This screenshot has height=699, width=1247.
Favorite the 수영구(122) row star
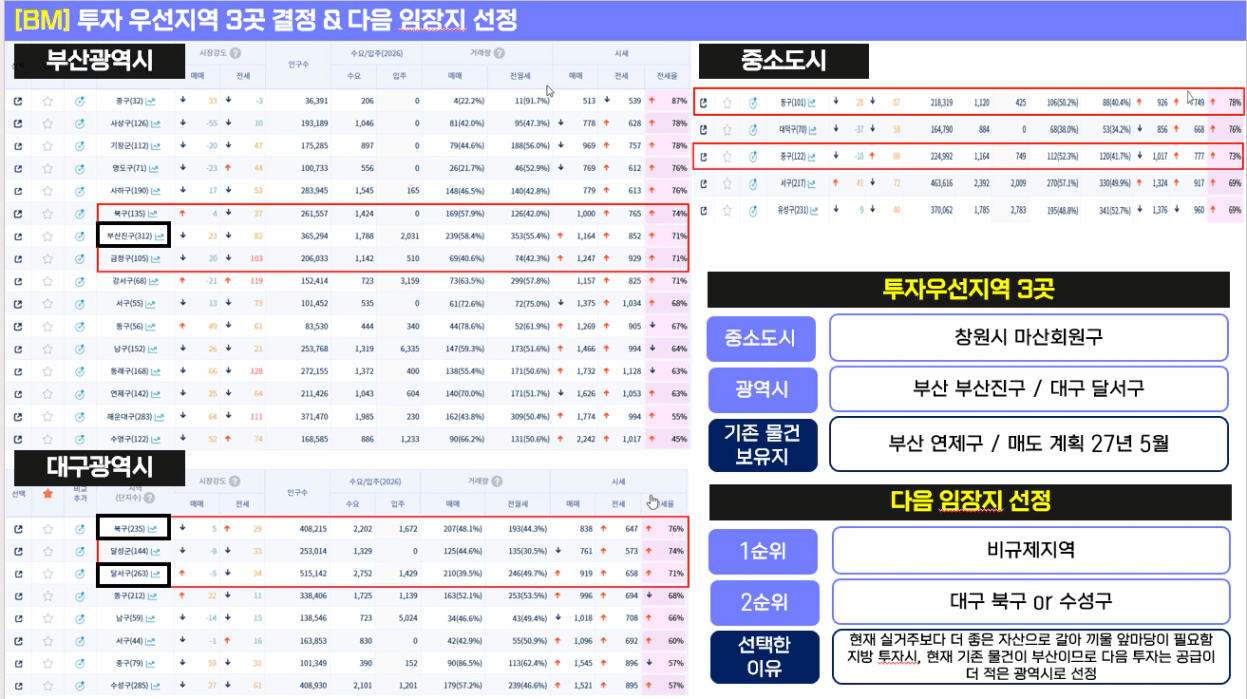[47, 438]
